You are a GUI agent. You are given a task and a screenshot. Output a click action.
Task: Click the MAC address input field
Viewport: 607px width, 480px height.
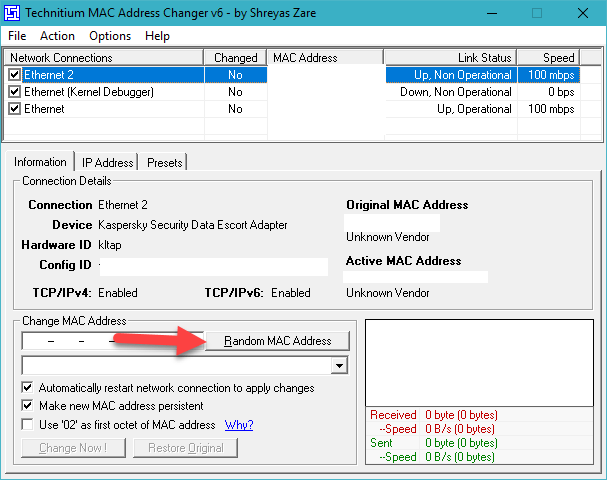(112, 341)
